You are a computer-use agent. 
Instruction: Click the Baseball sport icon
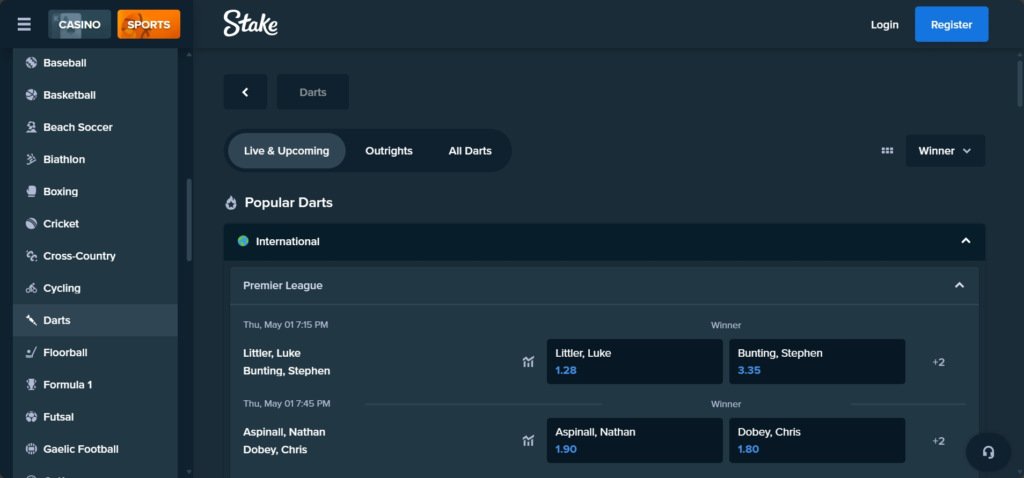click(x=31, y=63)
